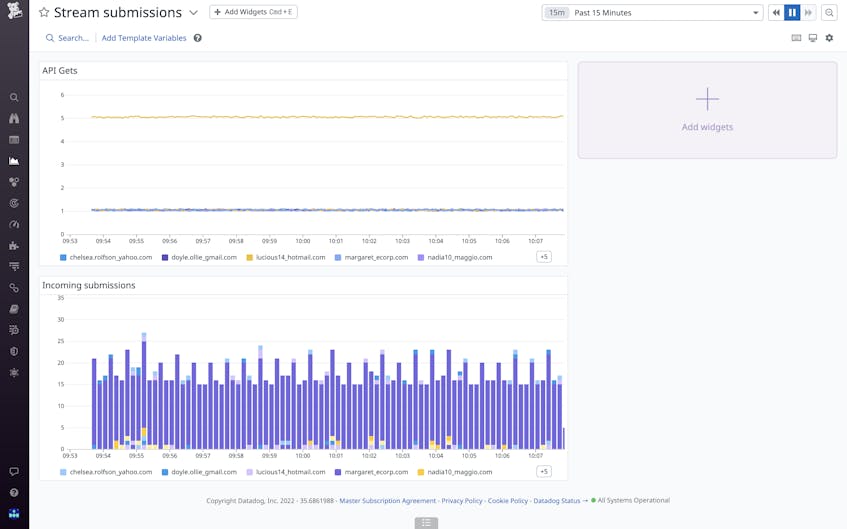Pause live dashboard updates

792,12
